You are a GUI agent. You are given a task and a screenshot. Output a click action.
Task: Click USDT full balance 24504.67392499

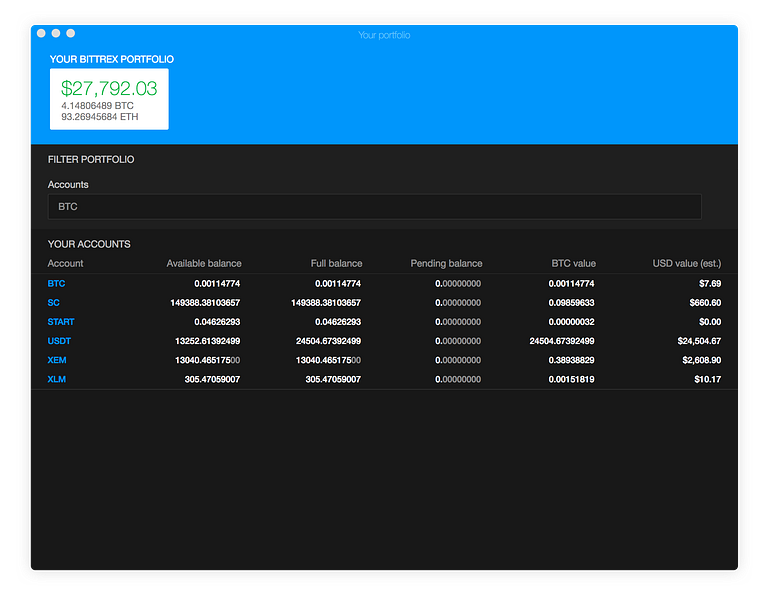point(328,341)
